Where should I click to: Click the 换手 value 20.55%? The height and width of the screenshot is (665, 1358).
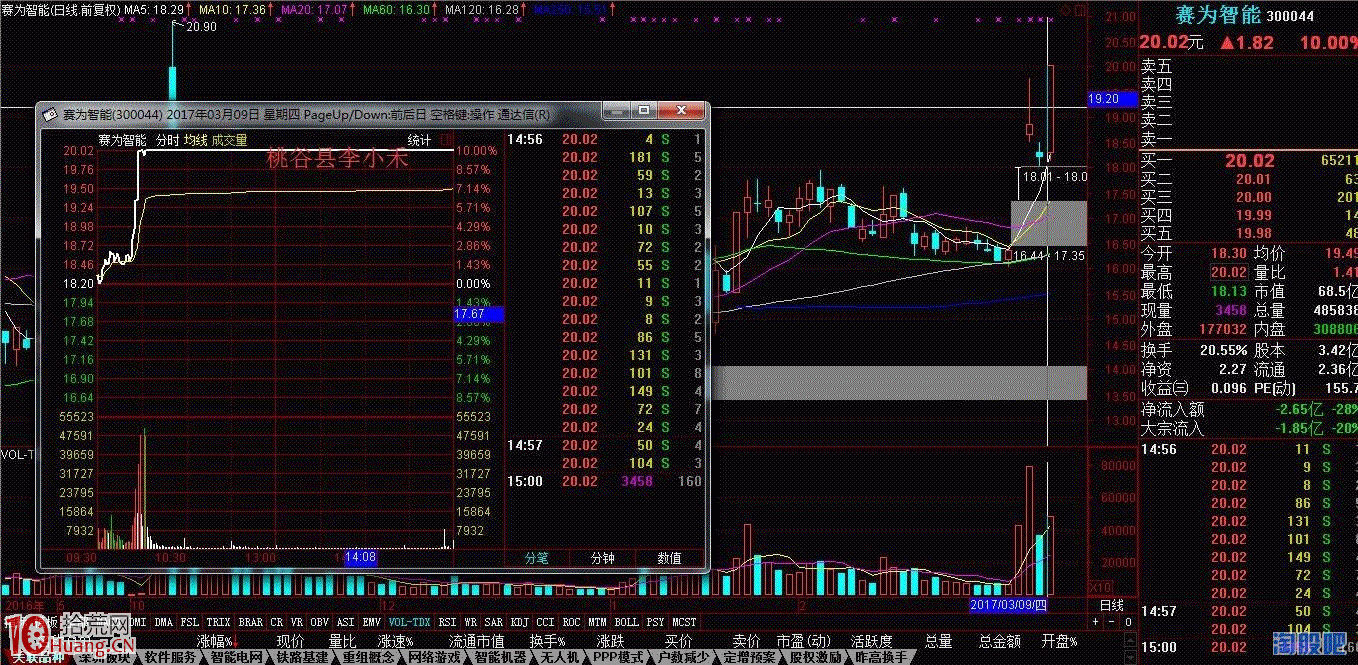coord(1223,351)
